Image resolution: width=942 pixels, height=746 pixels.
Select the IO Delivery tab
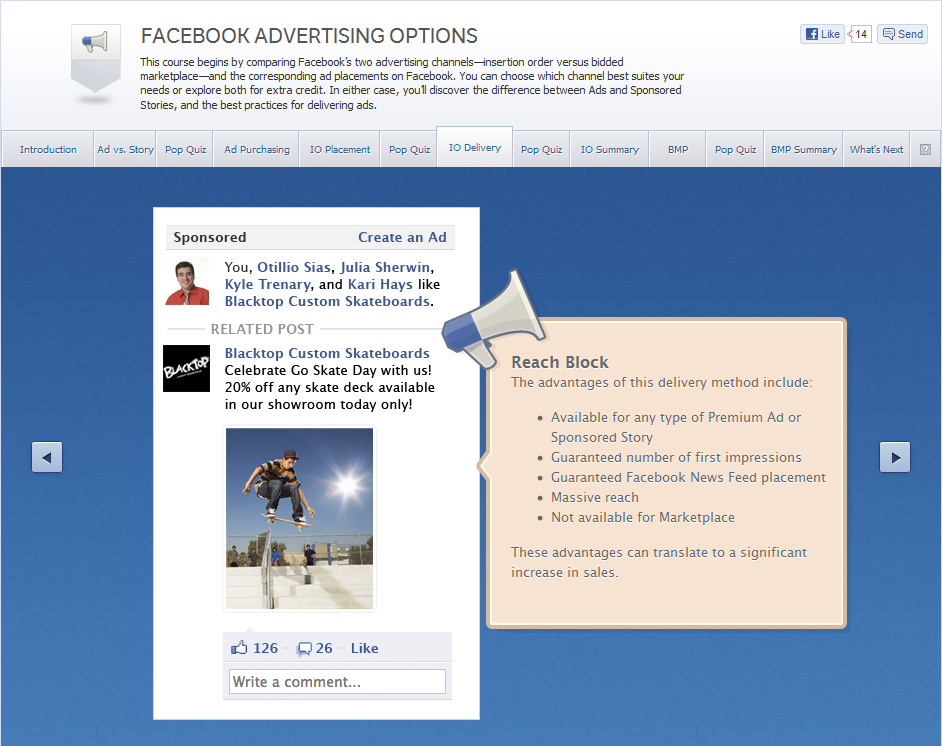coord(475,147)
